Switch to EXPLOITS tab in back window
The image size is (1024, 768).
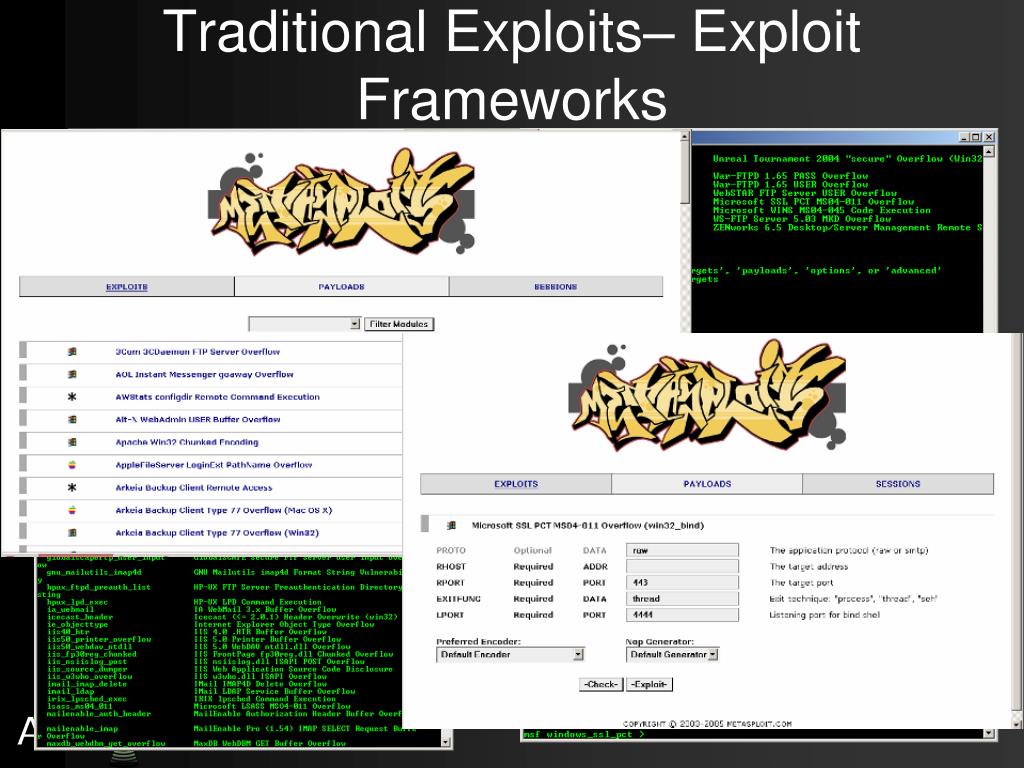pos(127,287)
